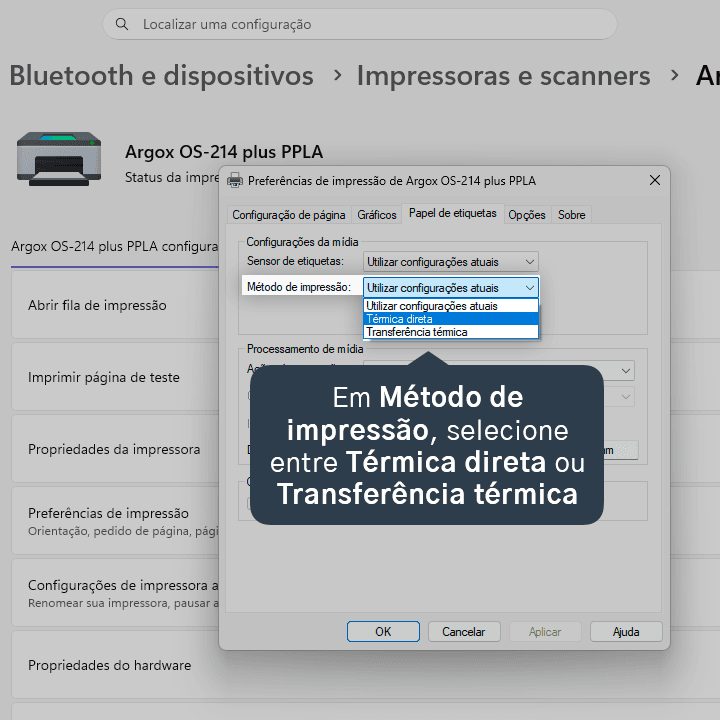
Task: Select the Papel de etiquetas tab
Action: pos(453,214)
